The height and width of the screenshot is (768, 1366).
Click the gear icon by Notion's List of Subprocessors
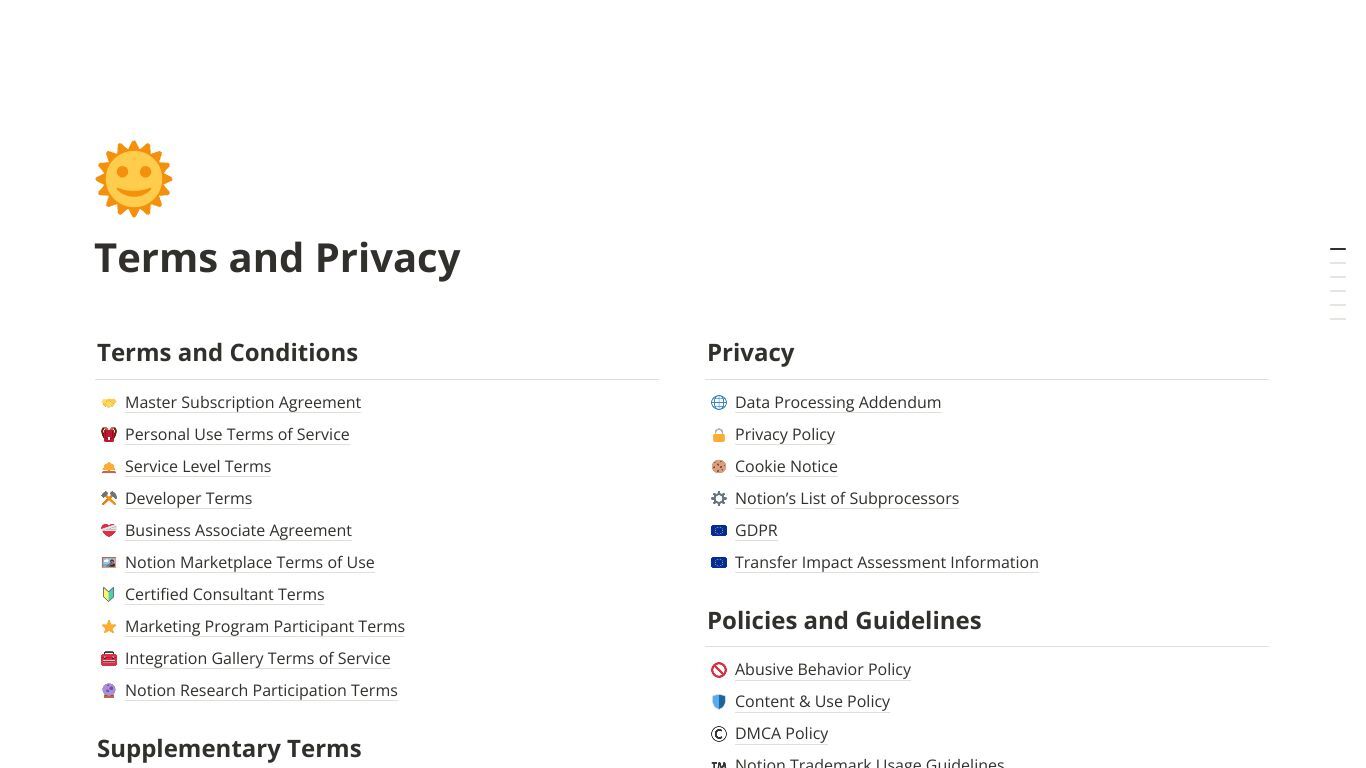pyautogui.click(x=719, y=499)
